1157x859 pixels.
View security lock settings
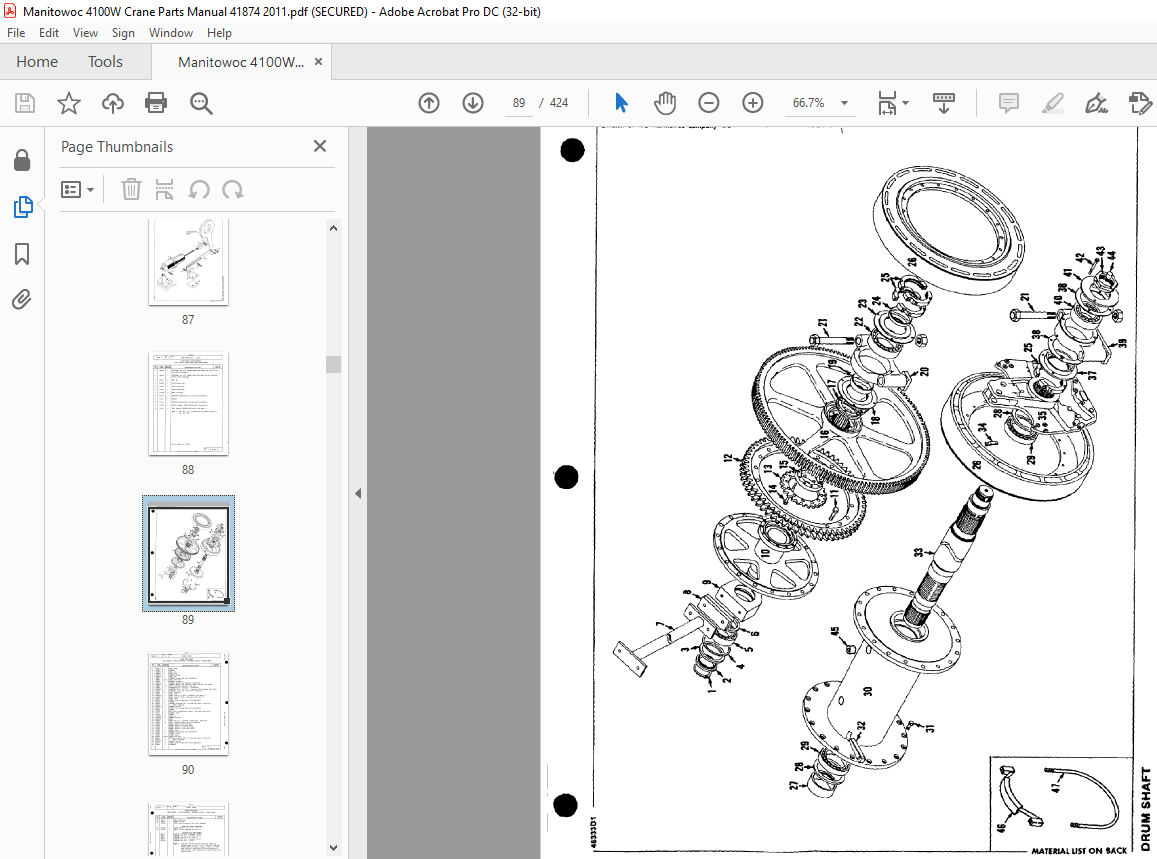[22, 159]
